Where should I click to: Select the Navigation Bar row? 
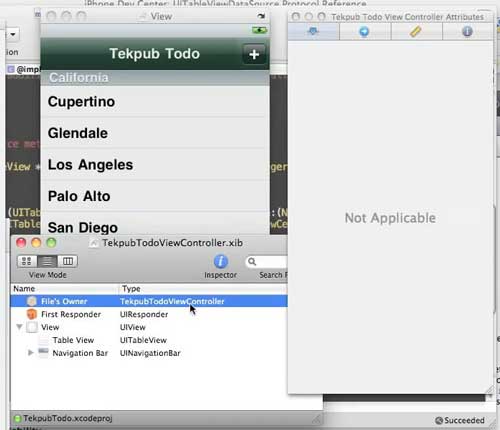pos(149,353)
